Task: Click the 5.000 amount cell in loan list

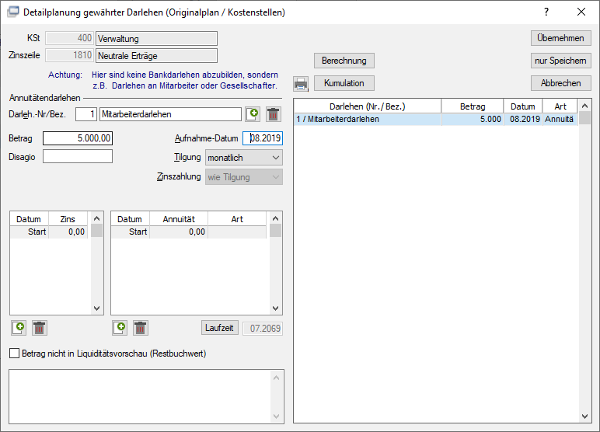Action: [473, 119]
